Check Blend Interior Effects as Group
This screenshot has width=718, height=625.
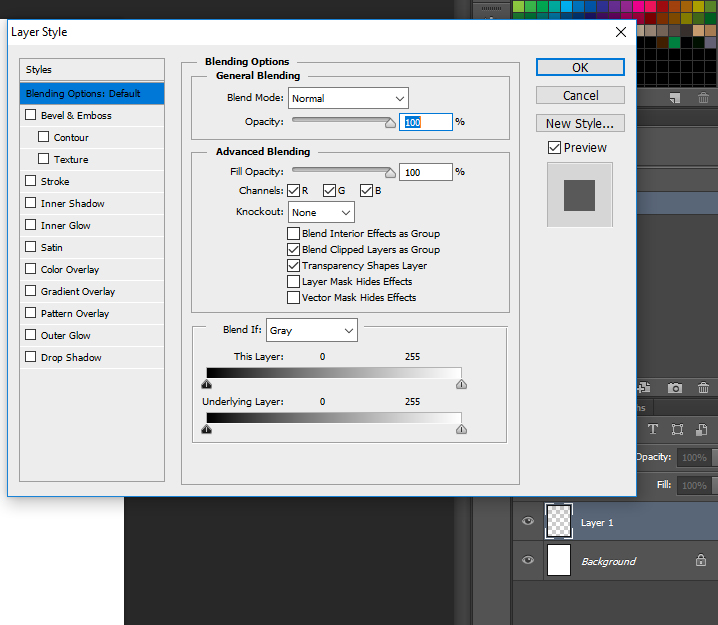coord(294,234)
